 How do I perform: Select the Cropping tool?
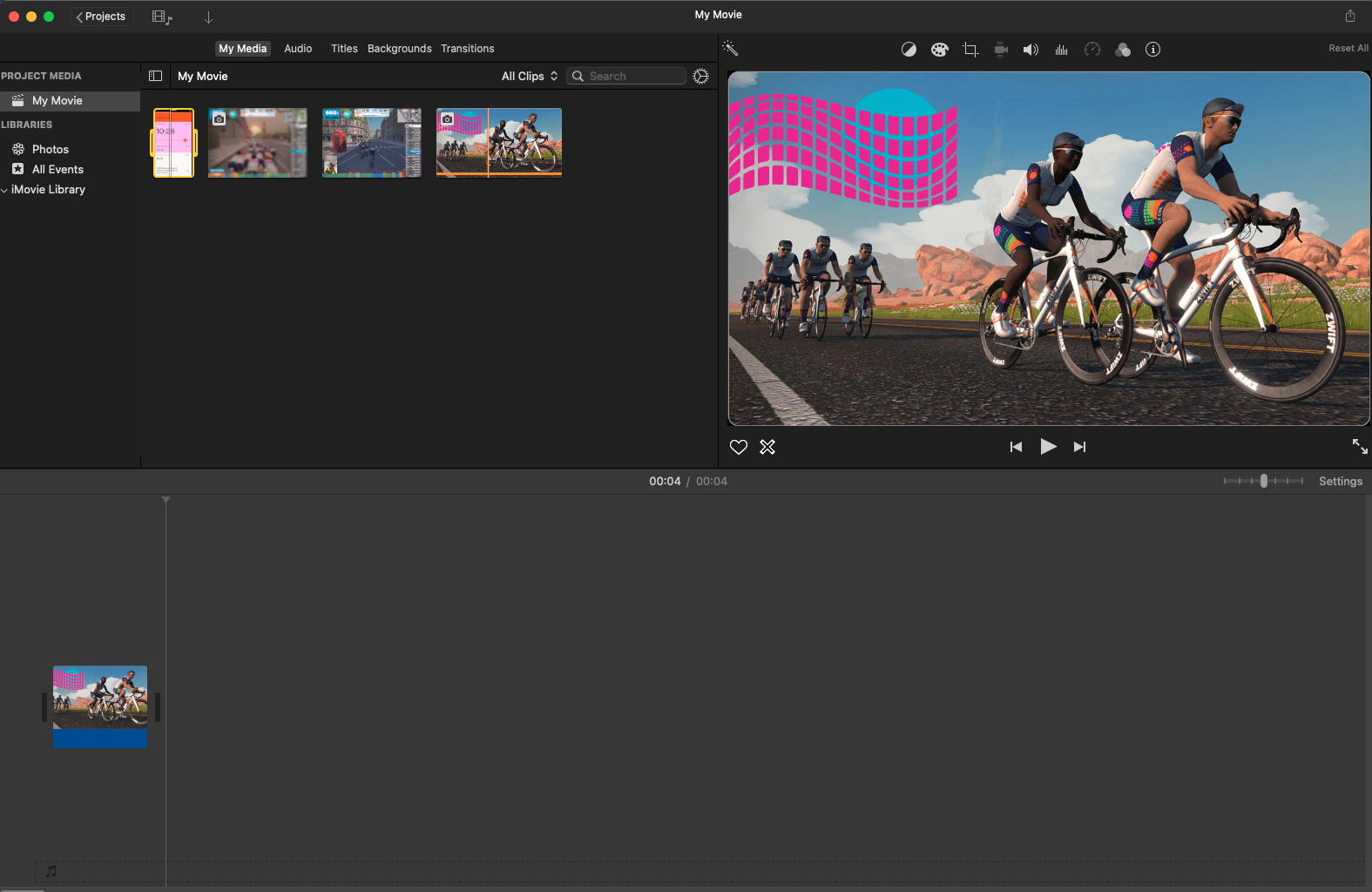pyautogui.click(x=970, y=50)
